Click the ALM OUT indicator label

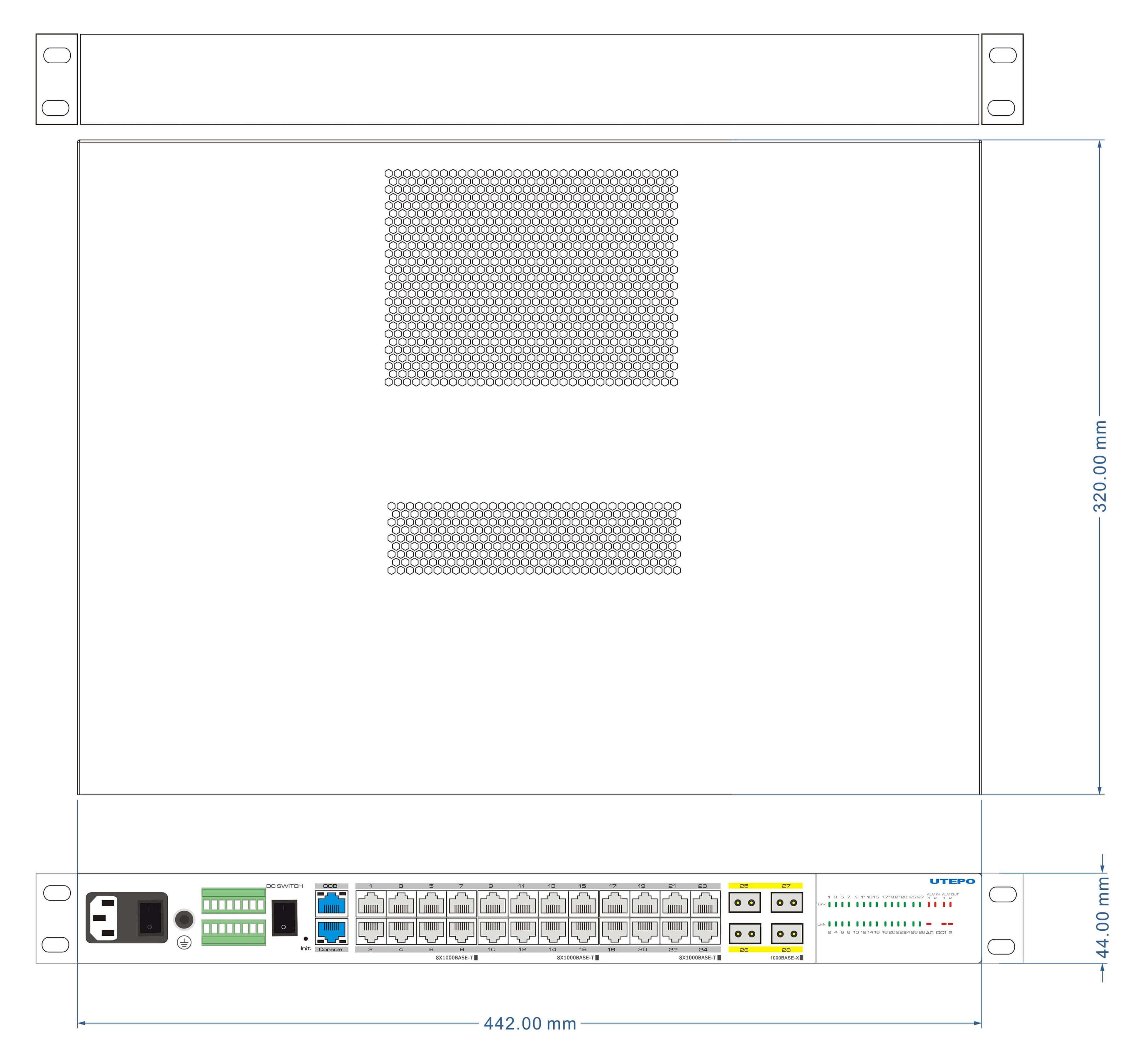coord(951,894)
